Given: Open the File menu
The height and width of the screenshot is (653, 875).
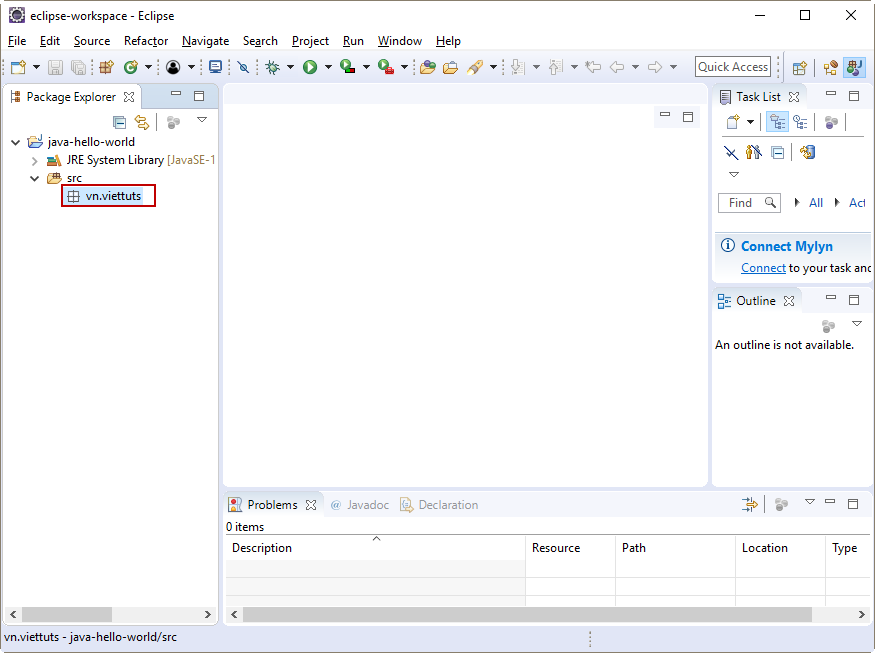Looking at the screenshot, I should [17, 41].
